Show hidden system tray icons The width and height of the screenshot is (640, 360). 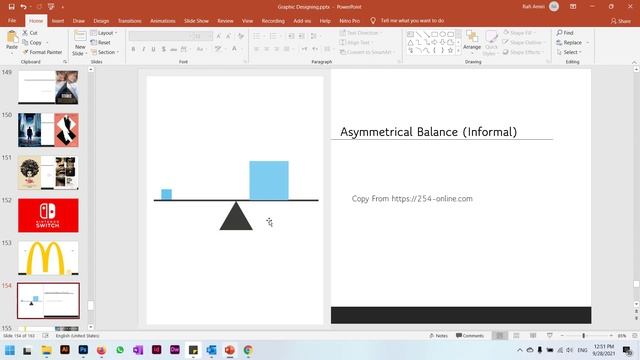tap(520, 350)
